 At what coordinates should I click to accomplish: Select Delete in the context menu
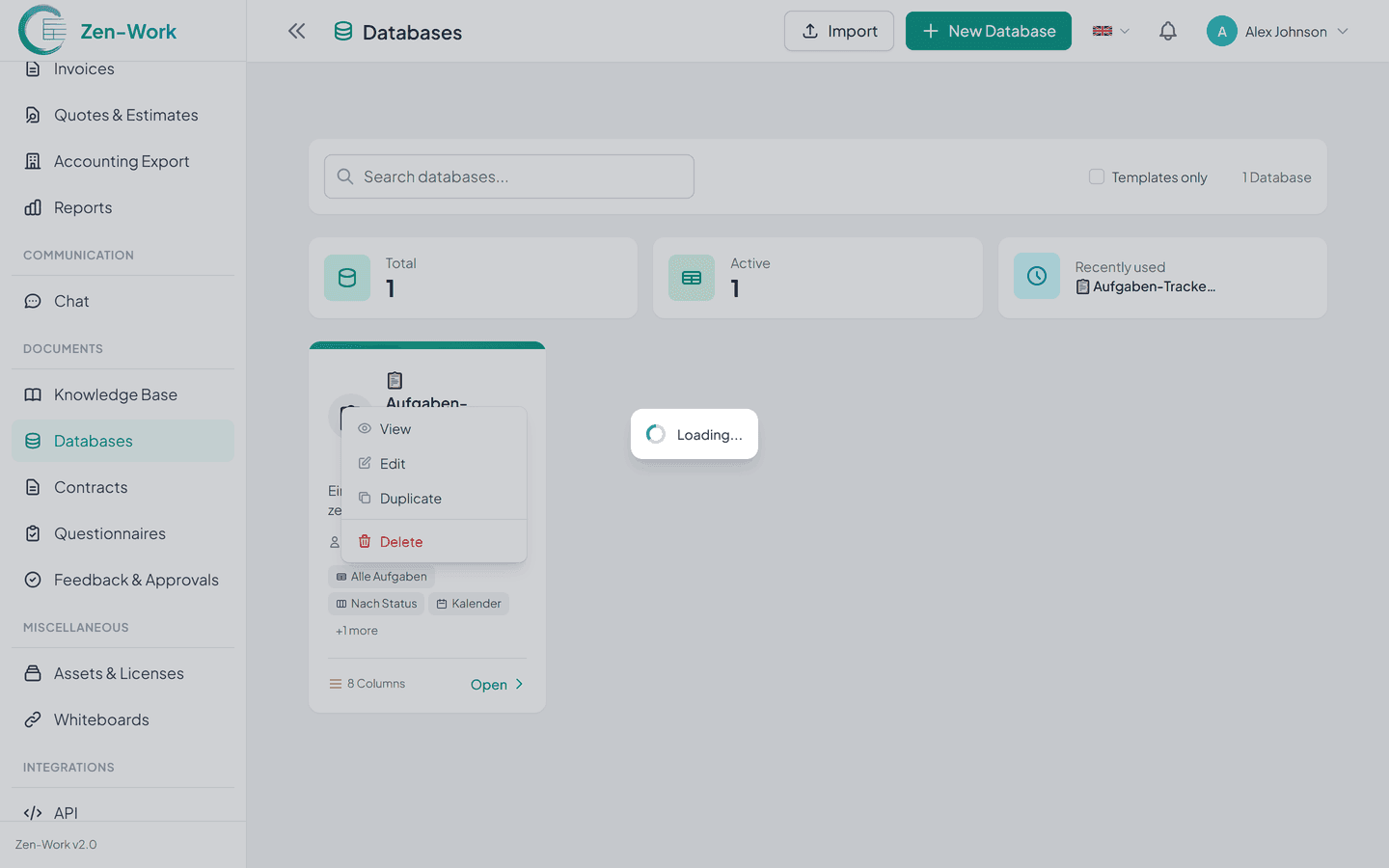click(x=400, y=542)
